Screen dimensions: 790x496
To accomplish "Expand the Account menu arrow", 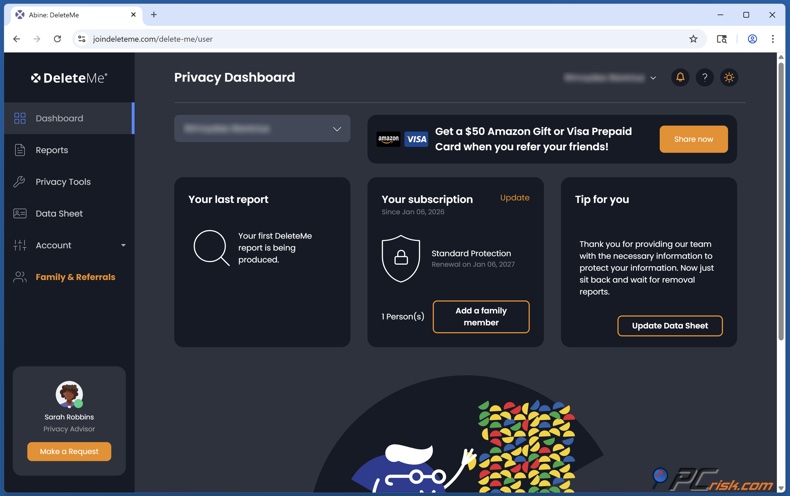I will click(123, 245).
